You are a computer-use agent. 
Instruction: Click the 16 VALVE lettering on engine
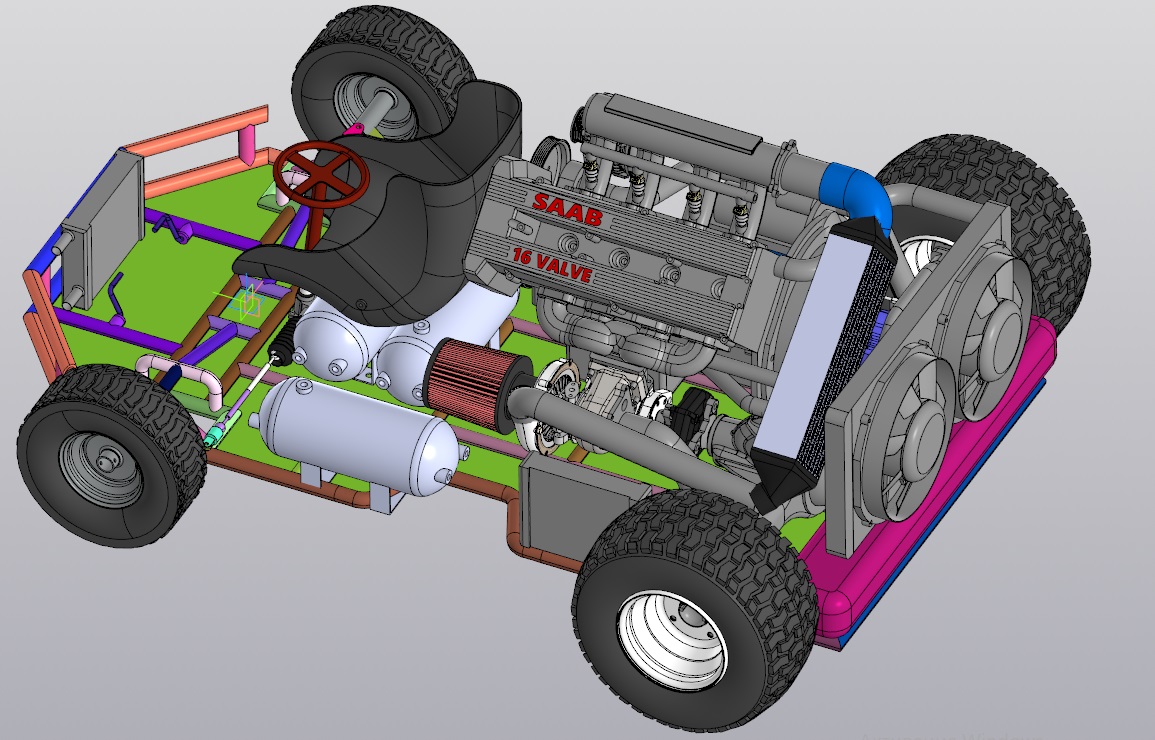552,266
